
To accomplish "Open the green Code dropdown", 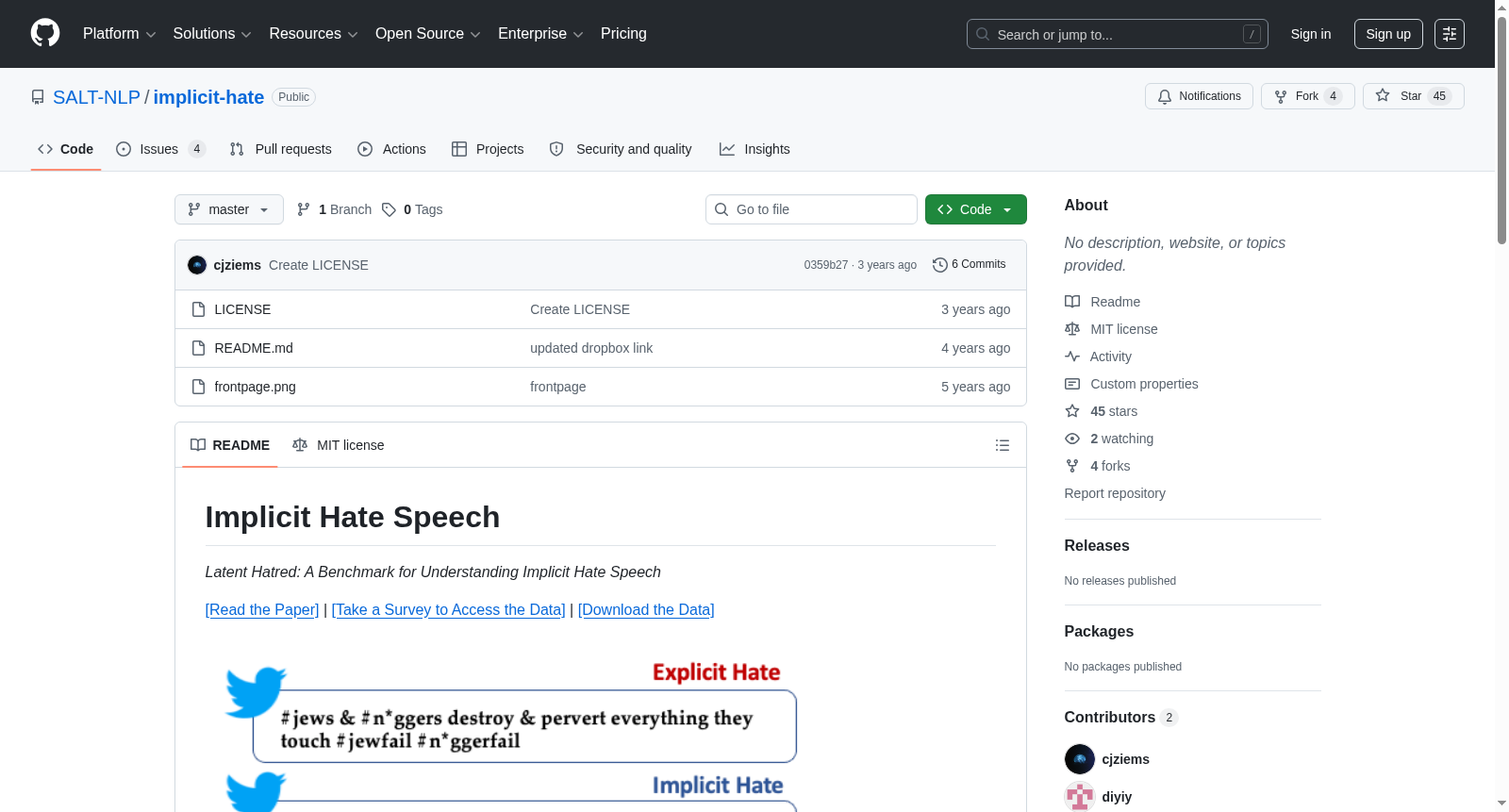I will coord(976,209).
